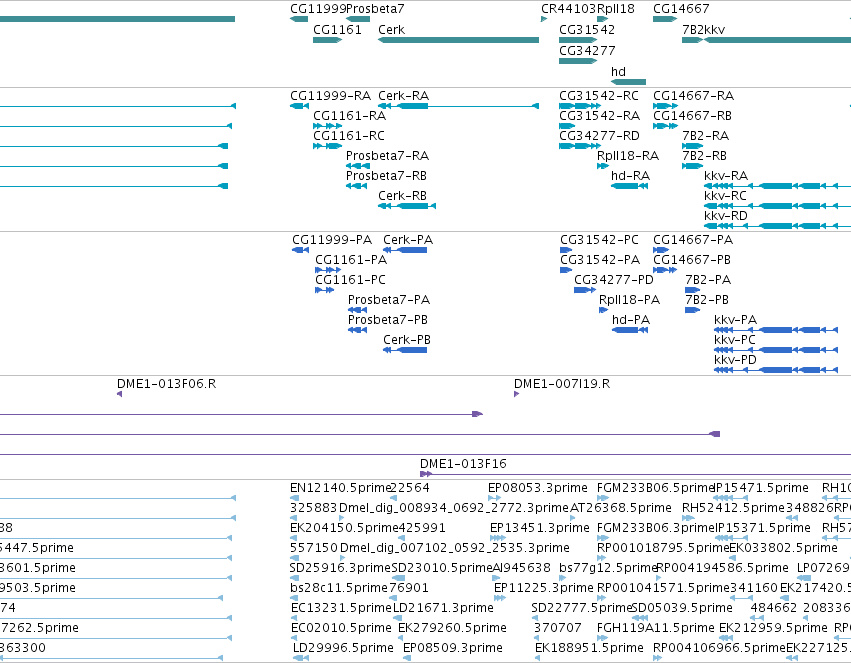Click the CG14667-PA protein
The image size is (851, 663).
661,250
